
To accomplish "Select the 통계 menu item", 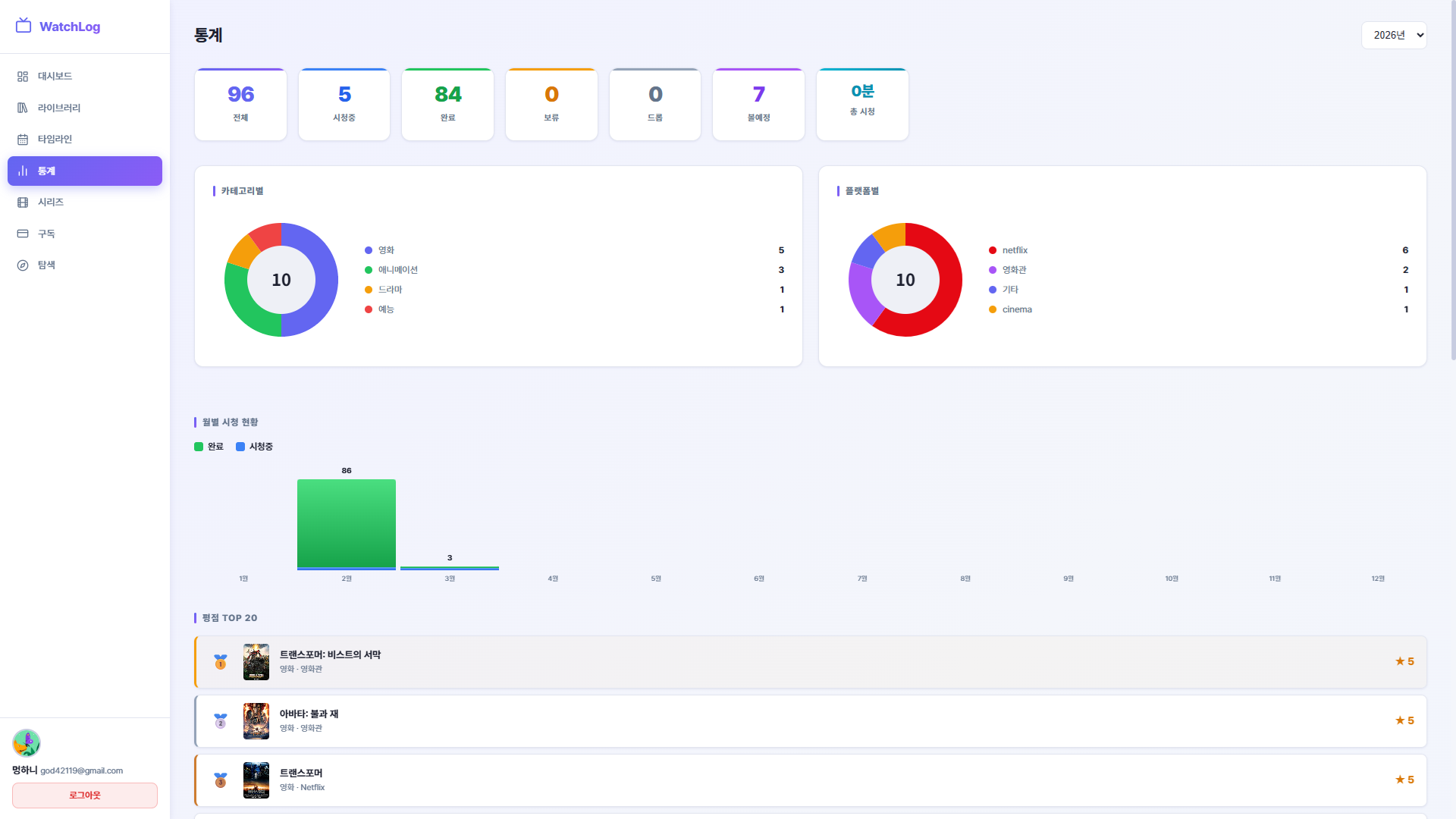I will [85, 171].
